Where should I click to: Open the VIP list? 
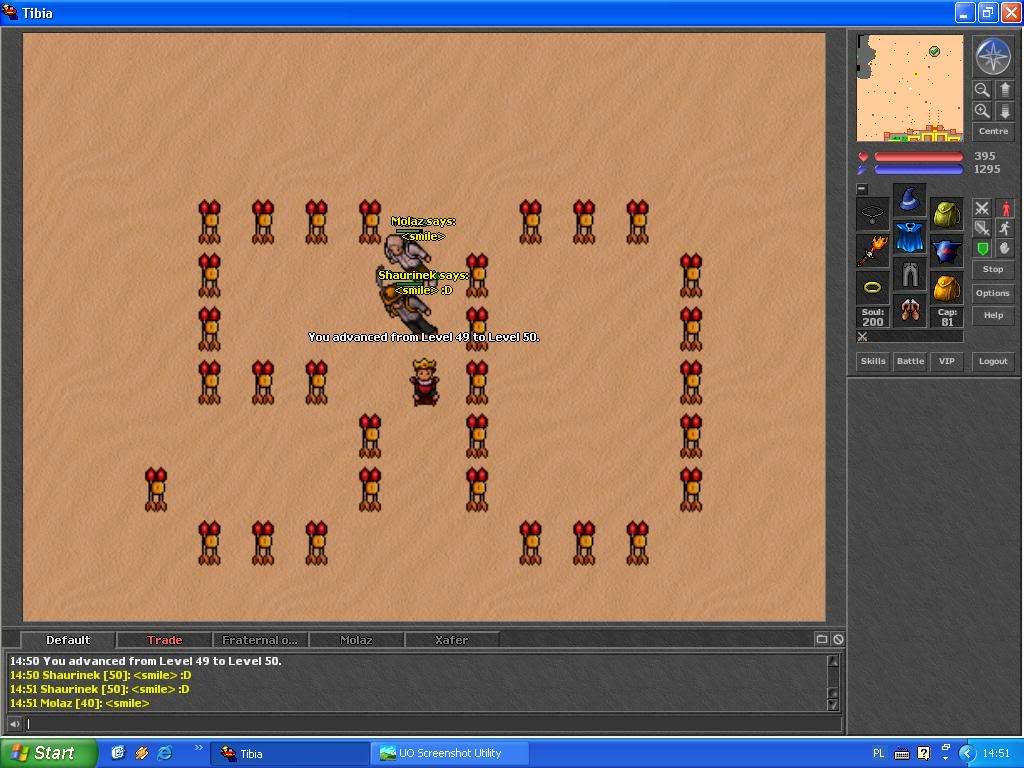pos(946,361)
